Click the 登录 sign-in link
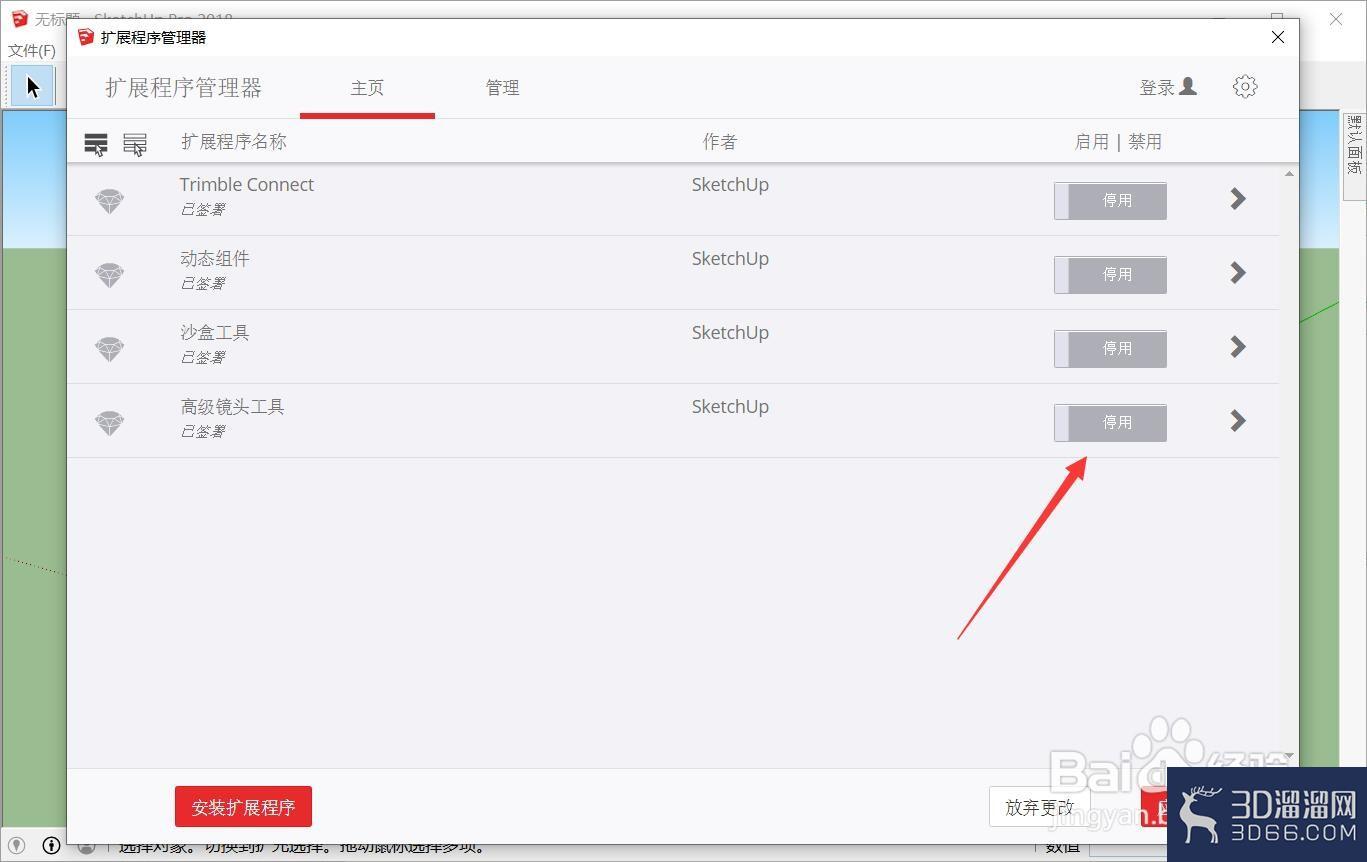The width and height of the screenshot is (1367, 862). (1168, 87)
